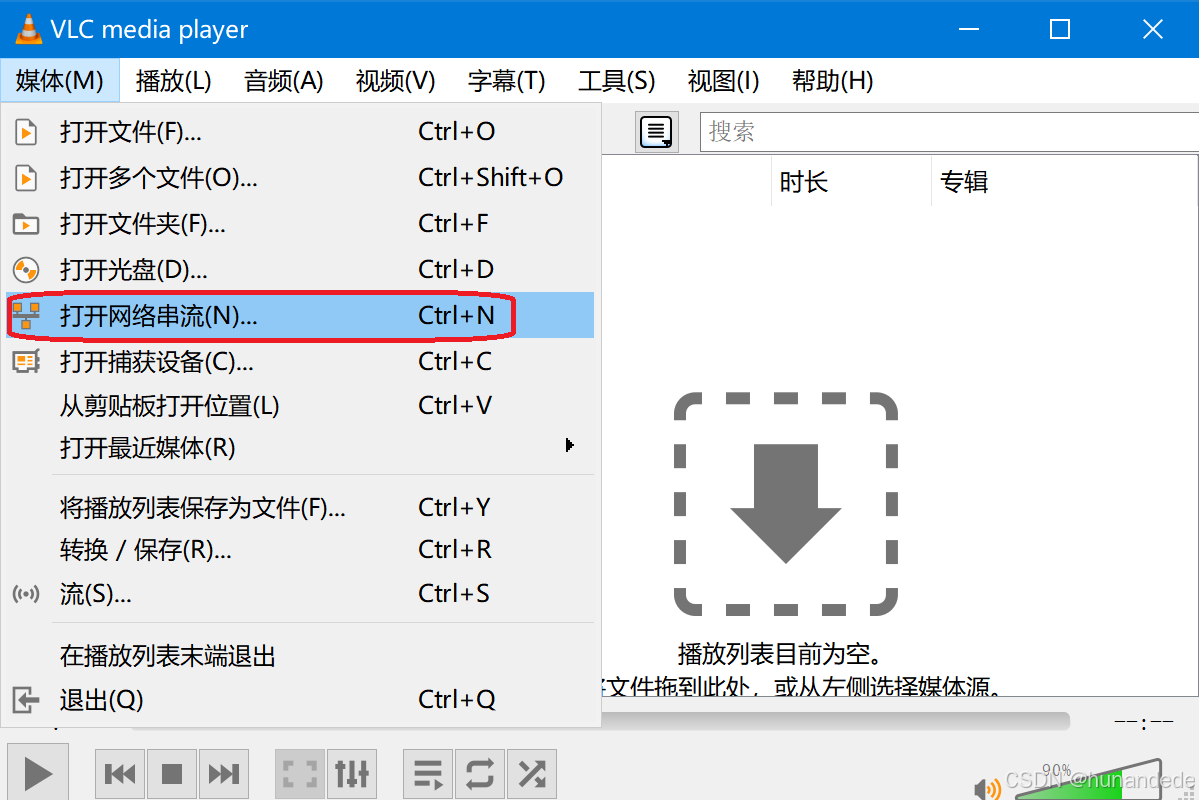This screenshot has width=1199, height=800.
Task: Click the Open Multiple Files icon
Action: (x=26, y=178)
